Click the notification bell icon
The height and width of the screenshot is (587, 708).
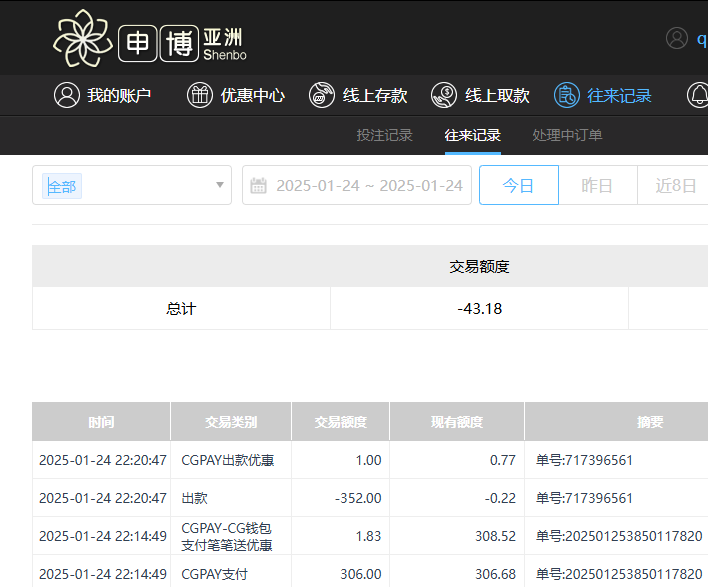click(698, 95)
